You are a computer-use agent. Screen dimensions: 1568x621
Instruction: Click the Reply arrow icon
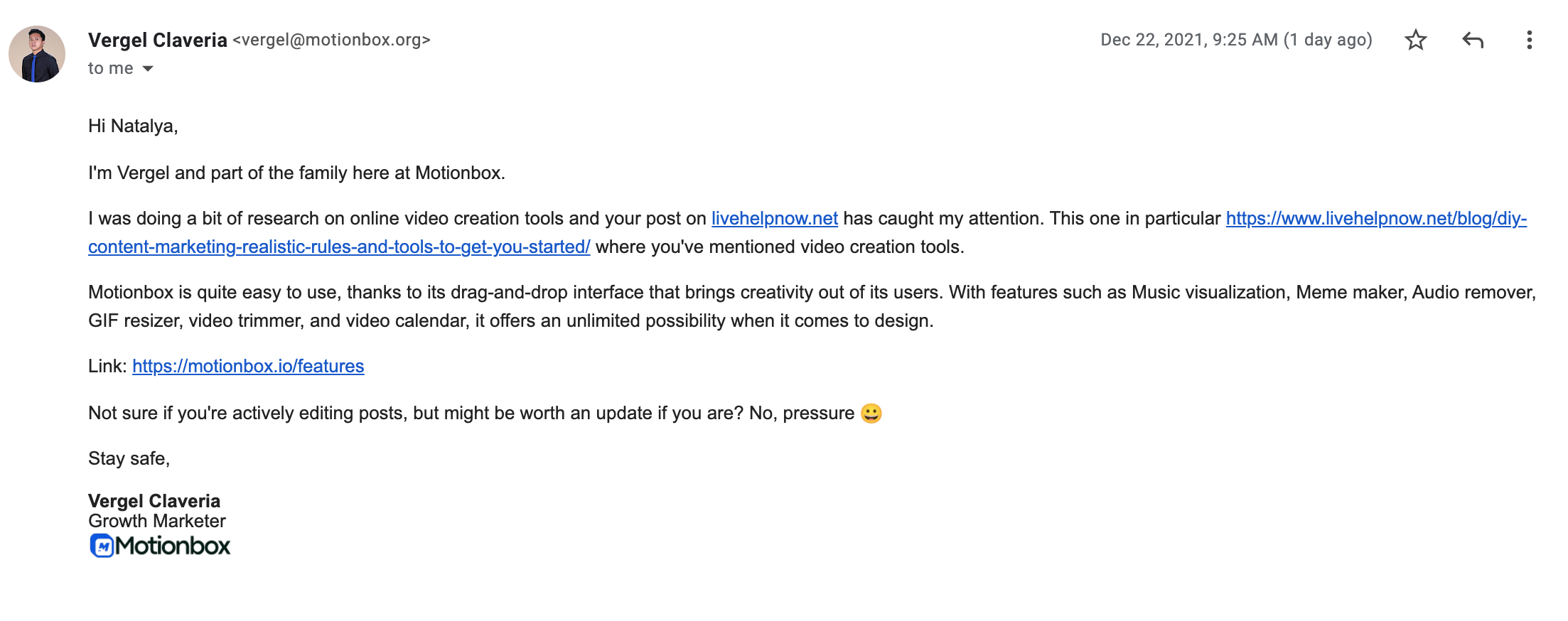(1473, 40)
